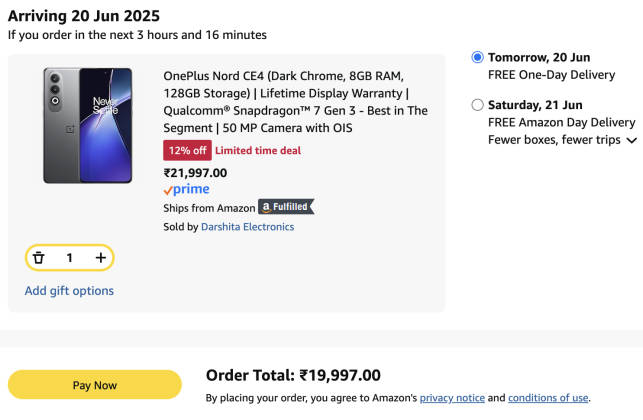Select Tomorrow, 20 Jun delivery option
The width and height of the screenshot is (643, 420).
coord(477,58)
